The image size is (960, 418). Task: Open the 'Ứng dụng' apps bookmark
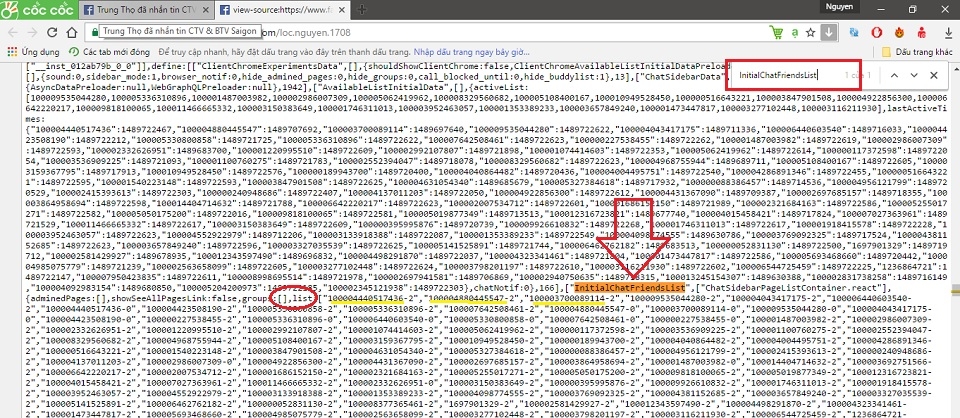point(32,51)
